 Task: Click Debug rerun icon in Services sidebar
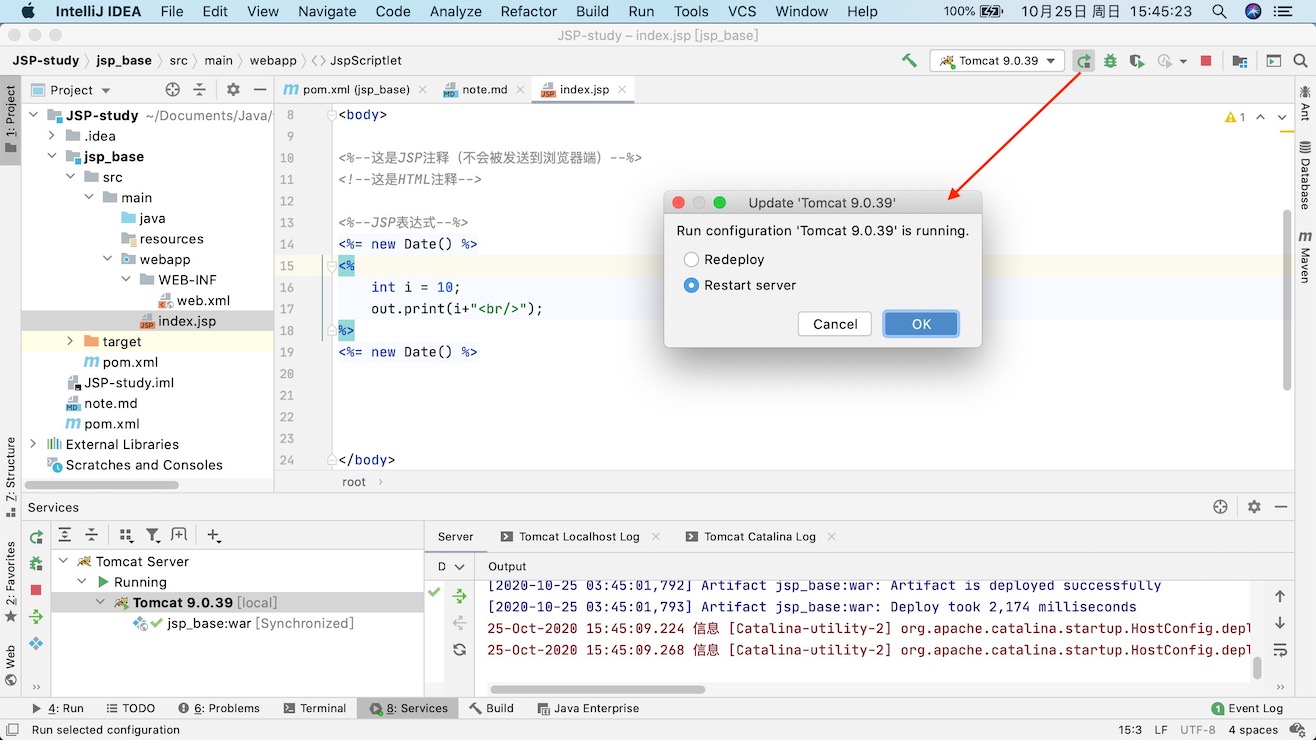click(36, 564)
